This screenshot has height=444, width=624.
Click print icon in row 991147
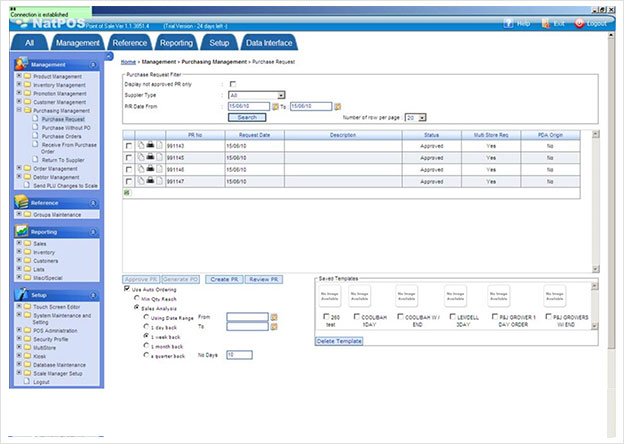click(150, 181)
